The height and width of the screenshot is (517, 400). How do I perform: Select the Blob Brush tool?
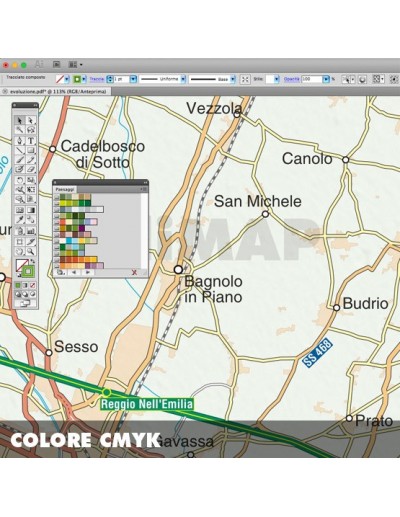click(x=20, y=169)
